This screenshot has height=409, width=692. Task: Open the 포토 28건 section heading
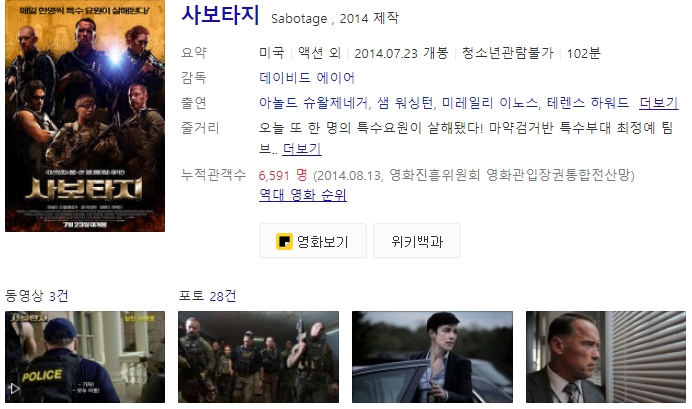click(x=207, y=296)
